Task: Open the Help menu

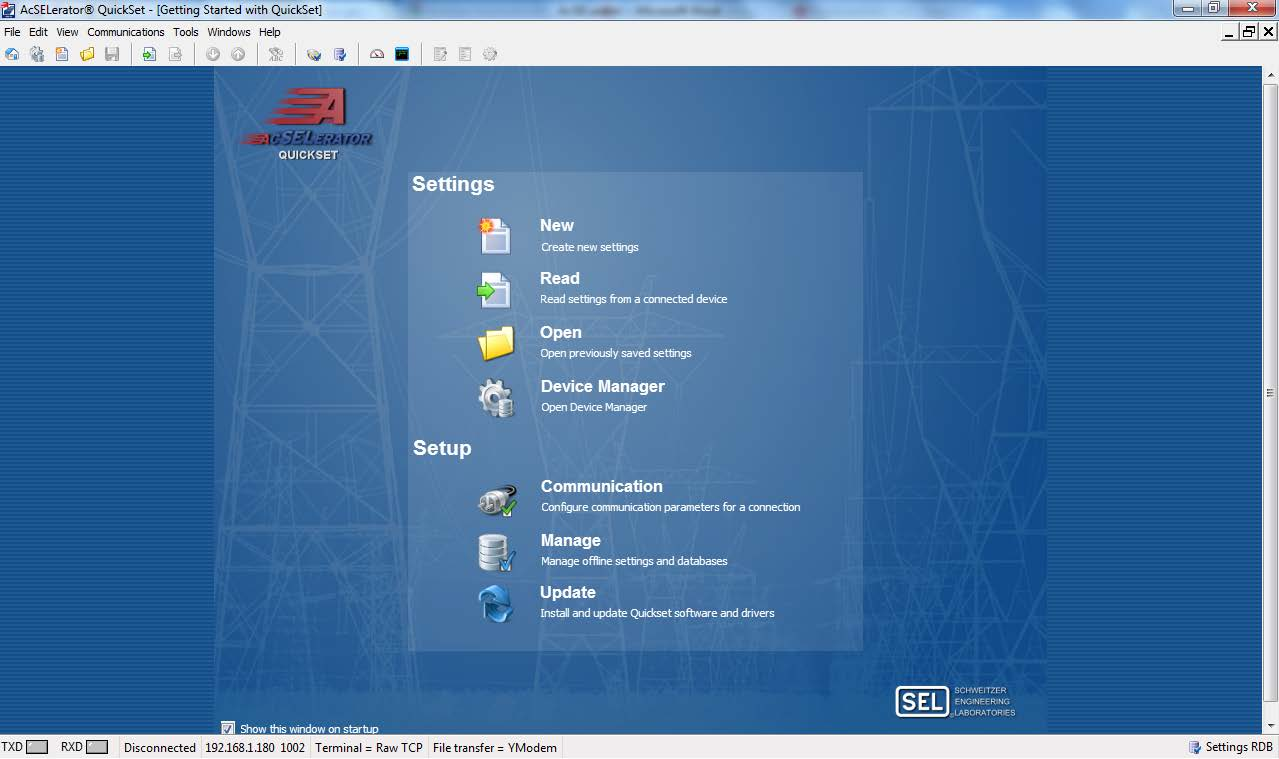Action: (270, 32)
